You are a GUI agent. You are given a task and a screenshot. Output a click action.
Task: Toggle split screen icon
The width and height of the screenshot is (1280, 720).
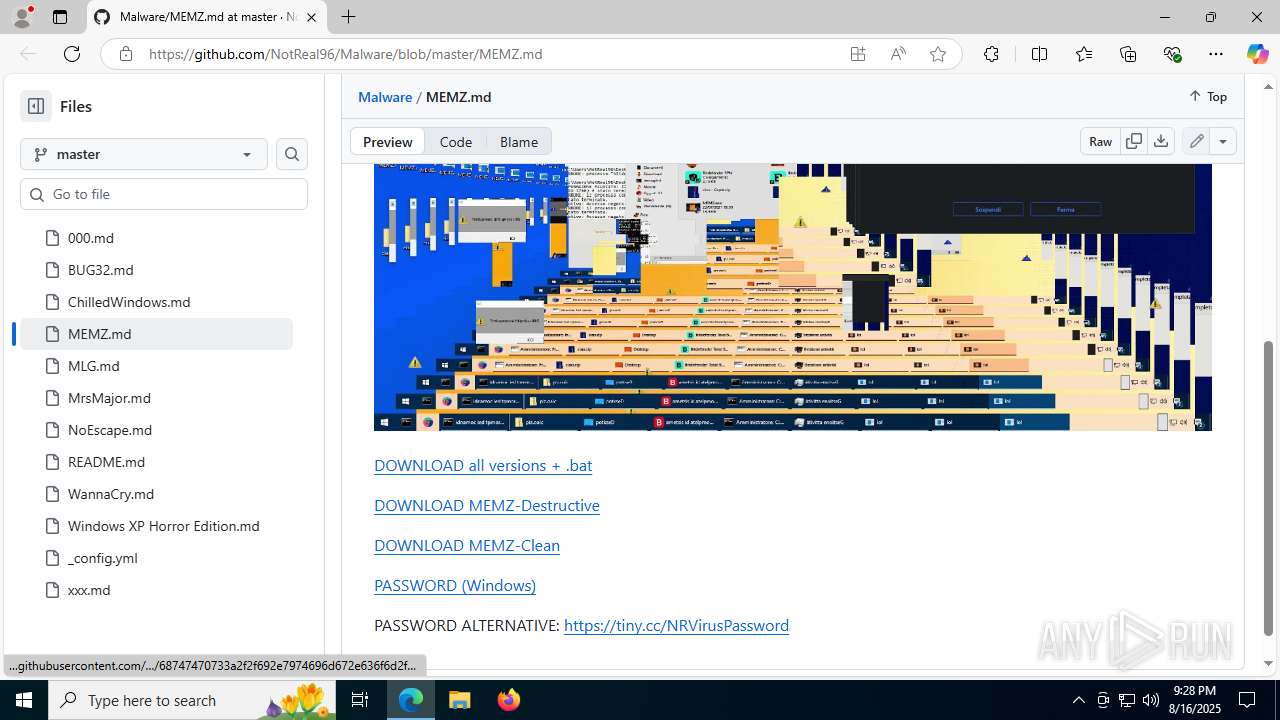point(1039,54)
